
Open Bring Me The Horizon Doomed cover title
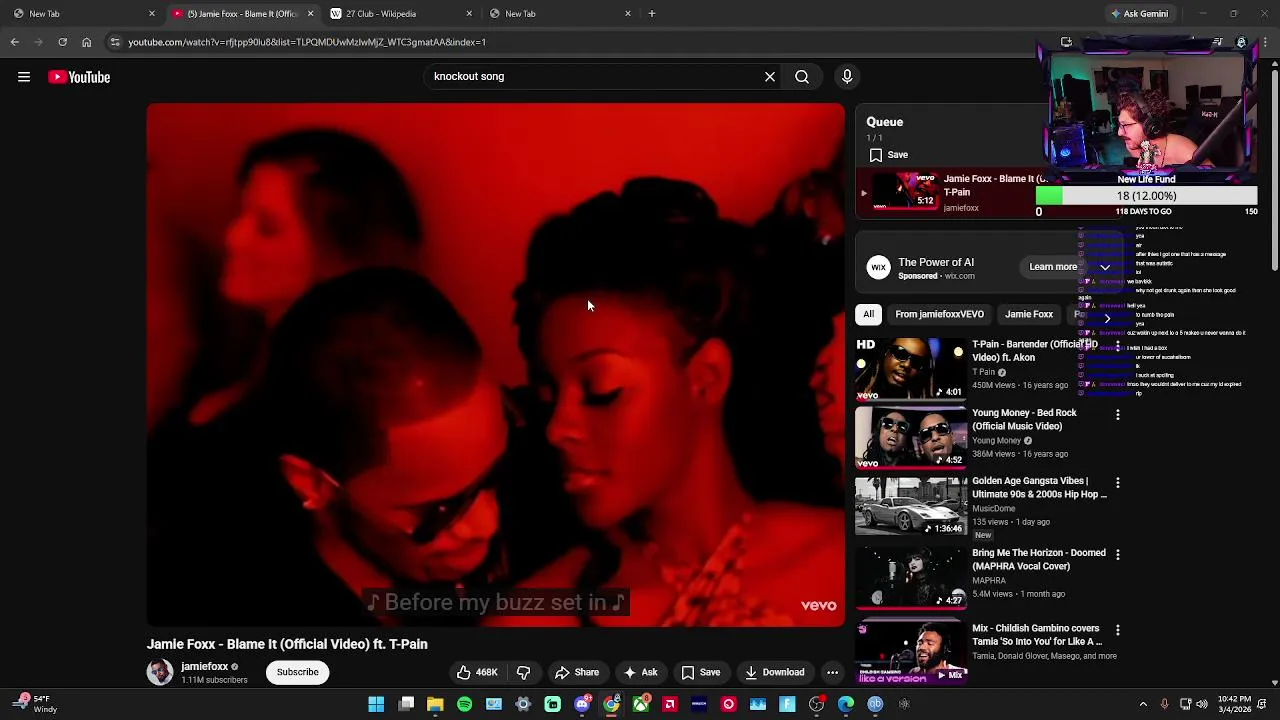tap(1039, 559)
